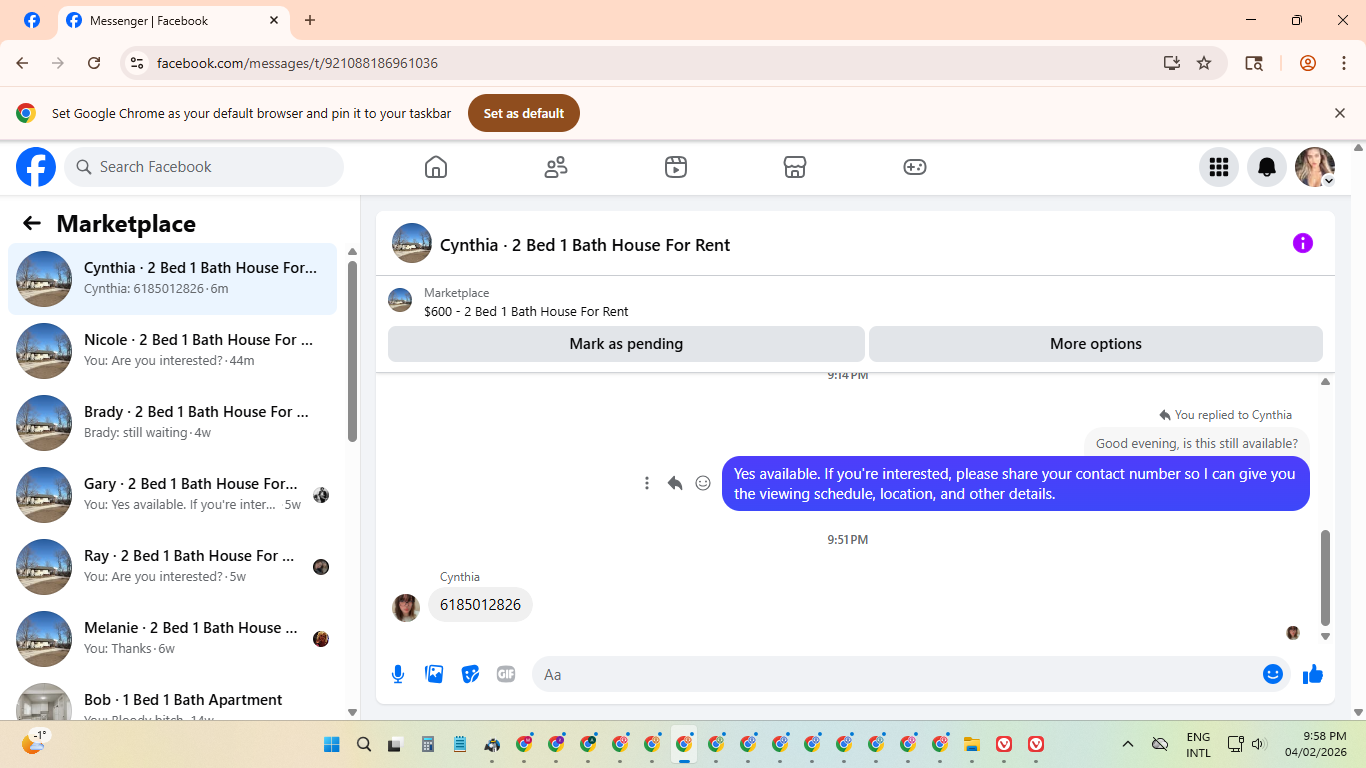Attach a photo file icon
1366x768 pixels.
(x=434, y=674)
